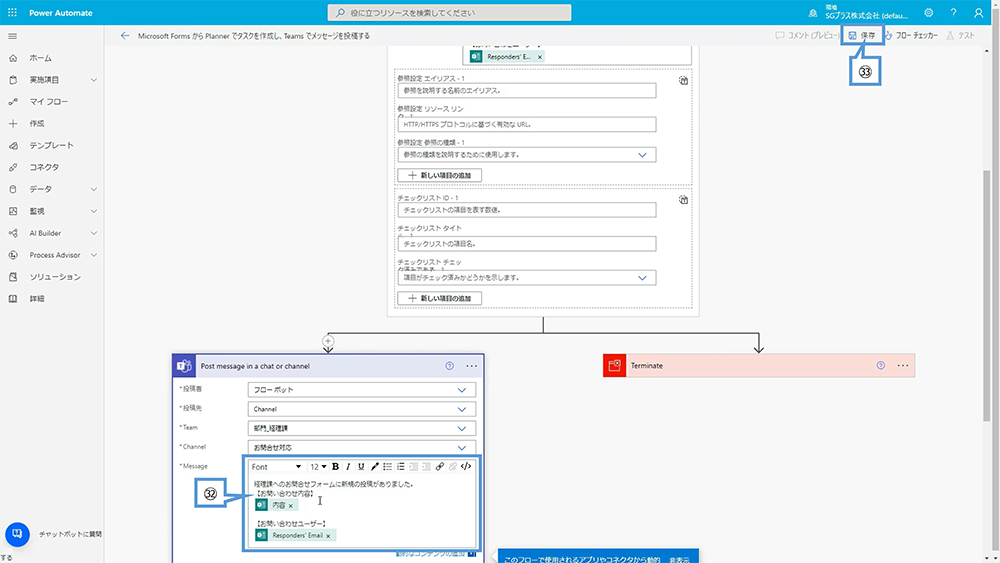
Task: Open help for Terminate action
Action: tap(881, 365)
